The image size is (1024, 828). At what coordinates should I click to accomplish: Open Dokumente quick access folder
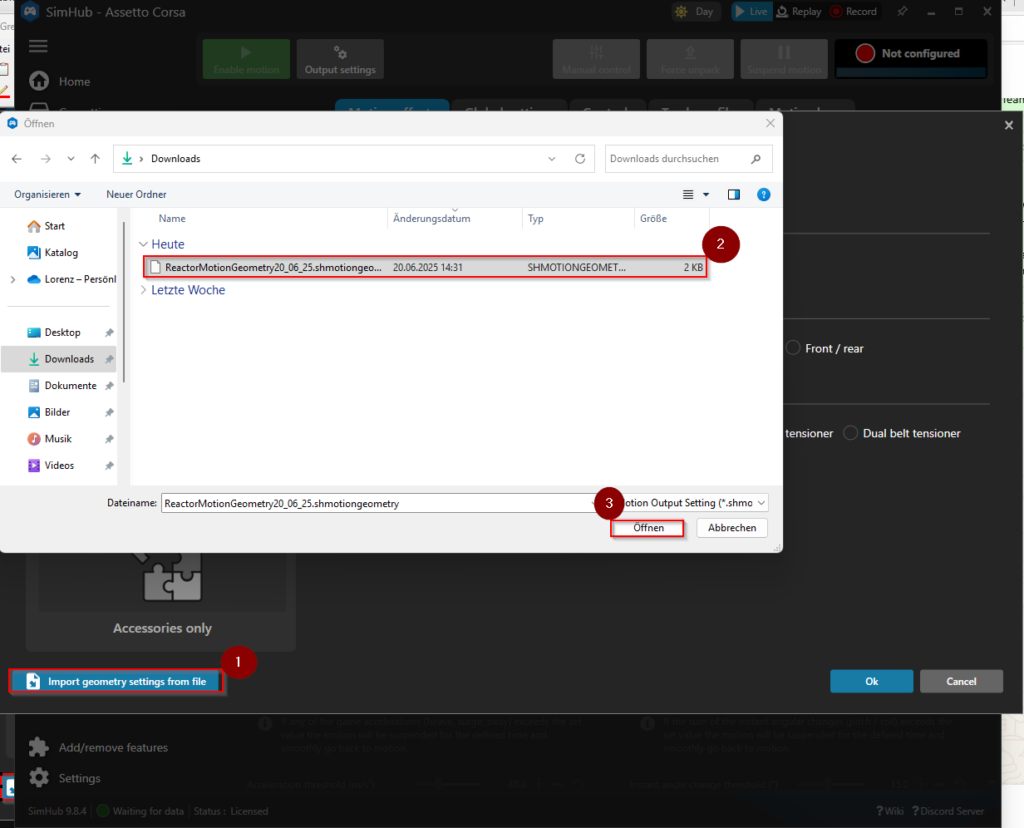[x=62, y=386]
